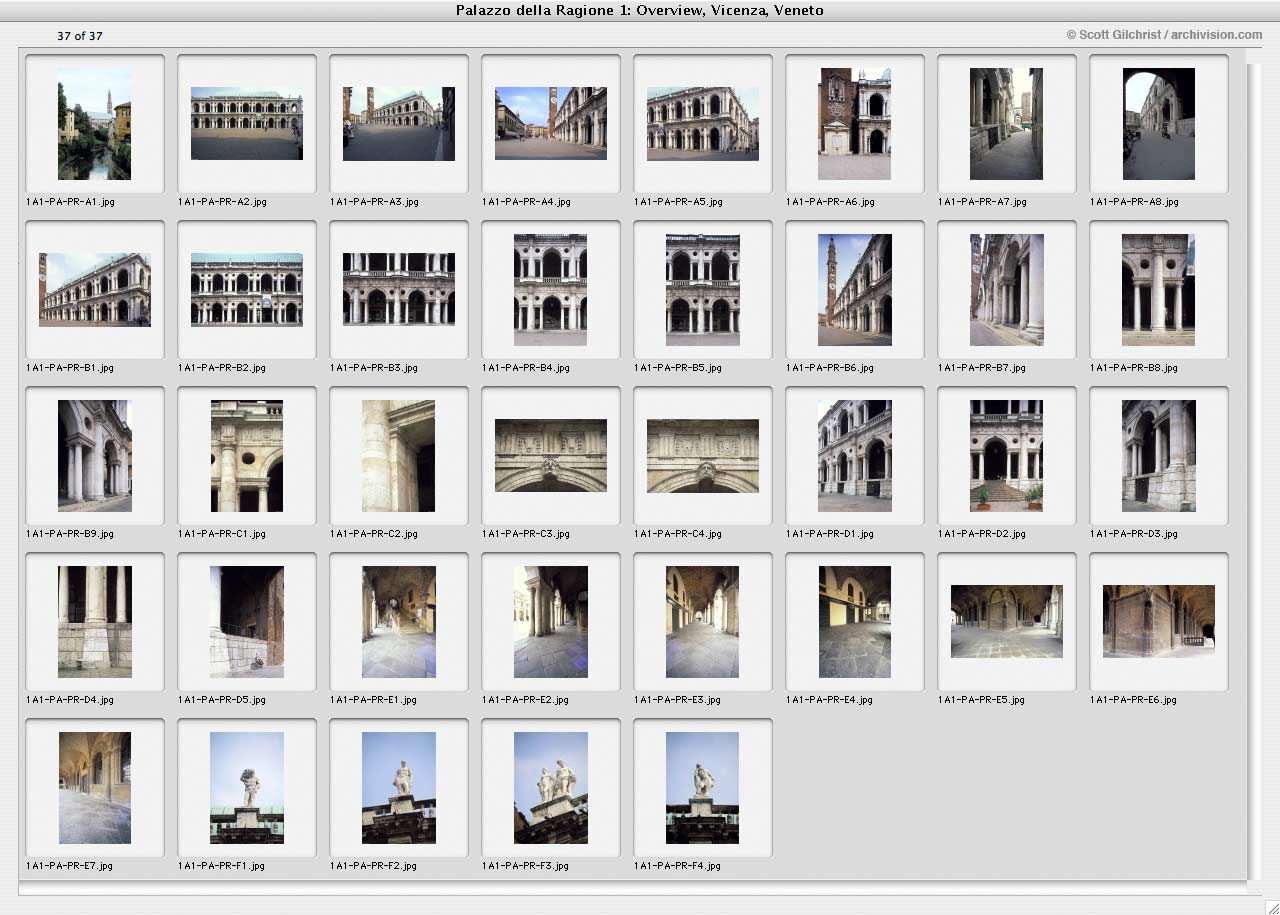Choose thumbnail 1A1-PA-PR-E6.jpg
1280x915 pixels.
(x=1159, y=622)
